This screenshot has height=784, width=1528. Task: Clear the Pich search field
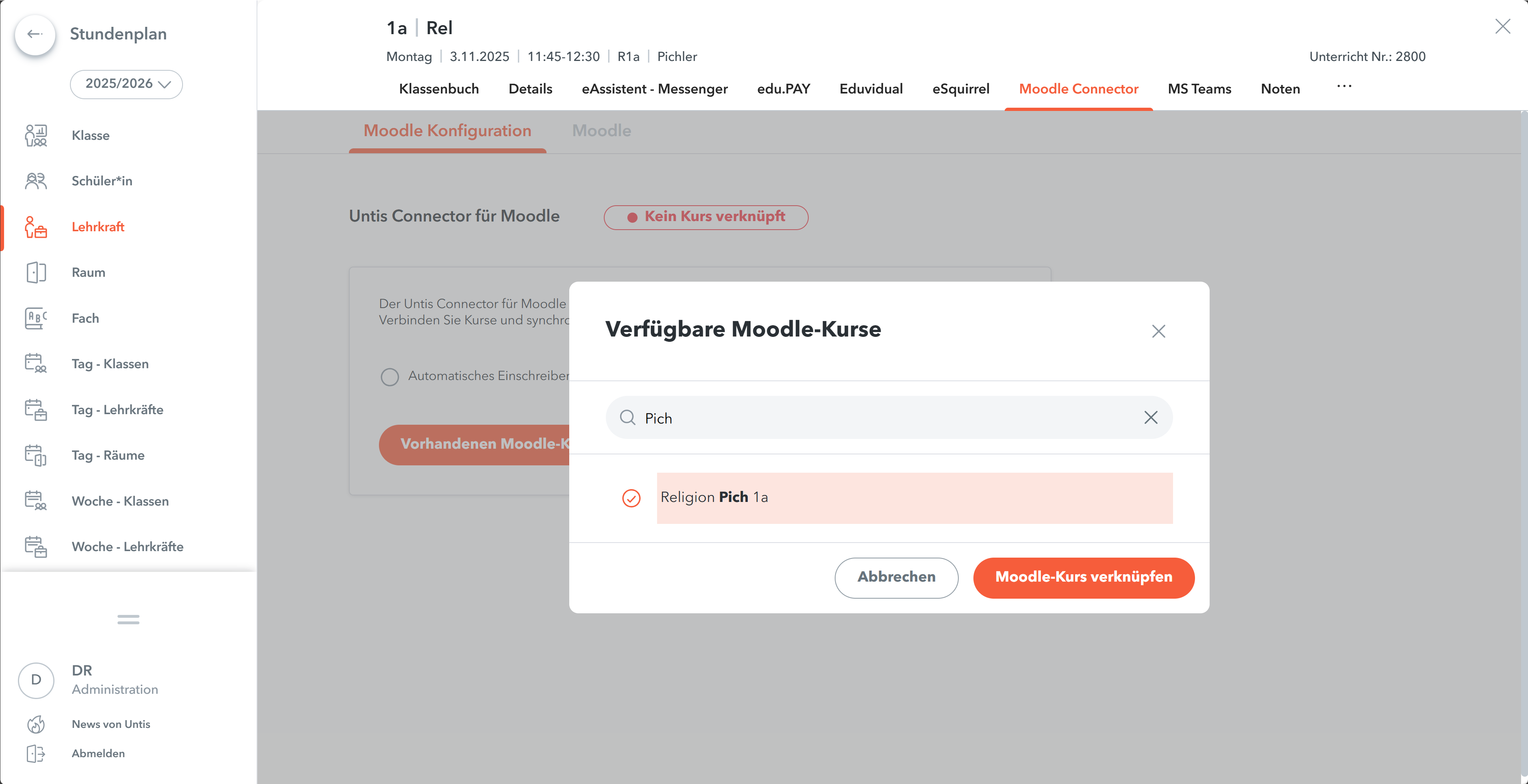1150,418
